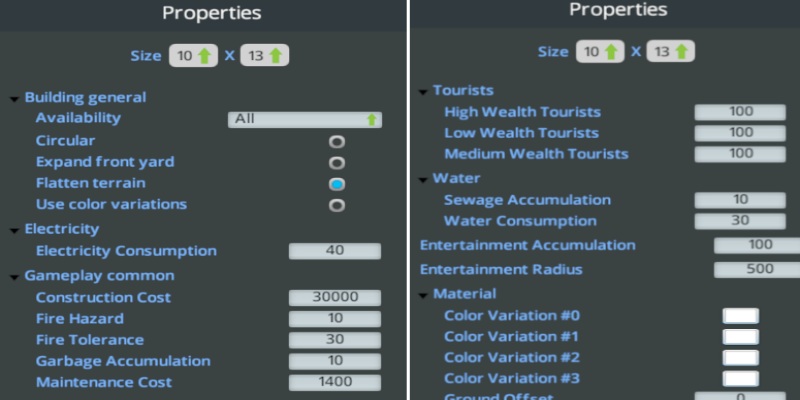Collapse the Water section
Viewport: 800px width, 400px height.
click(x=423, y=180)
